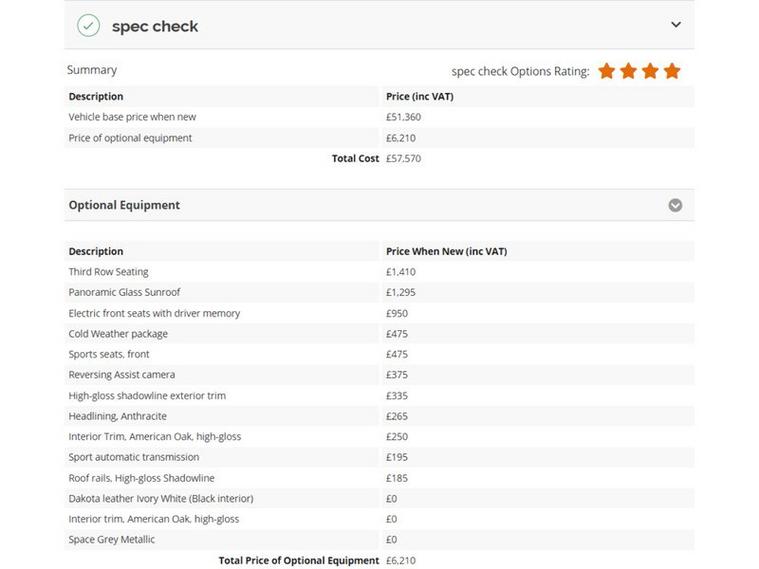The height and width of the screenshot is (569, 759).
Task: Click the Vehicle base price when new row
Action: (x=380, y=117)
